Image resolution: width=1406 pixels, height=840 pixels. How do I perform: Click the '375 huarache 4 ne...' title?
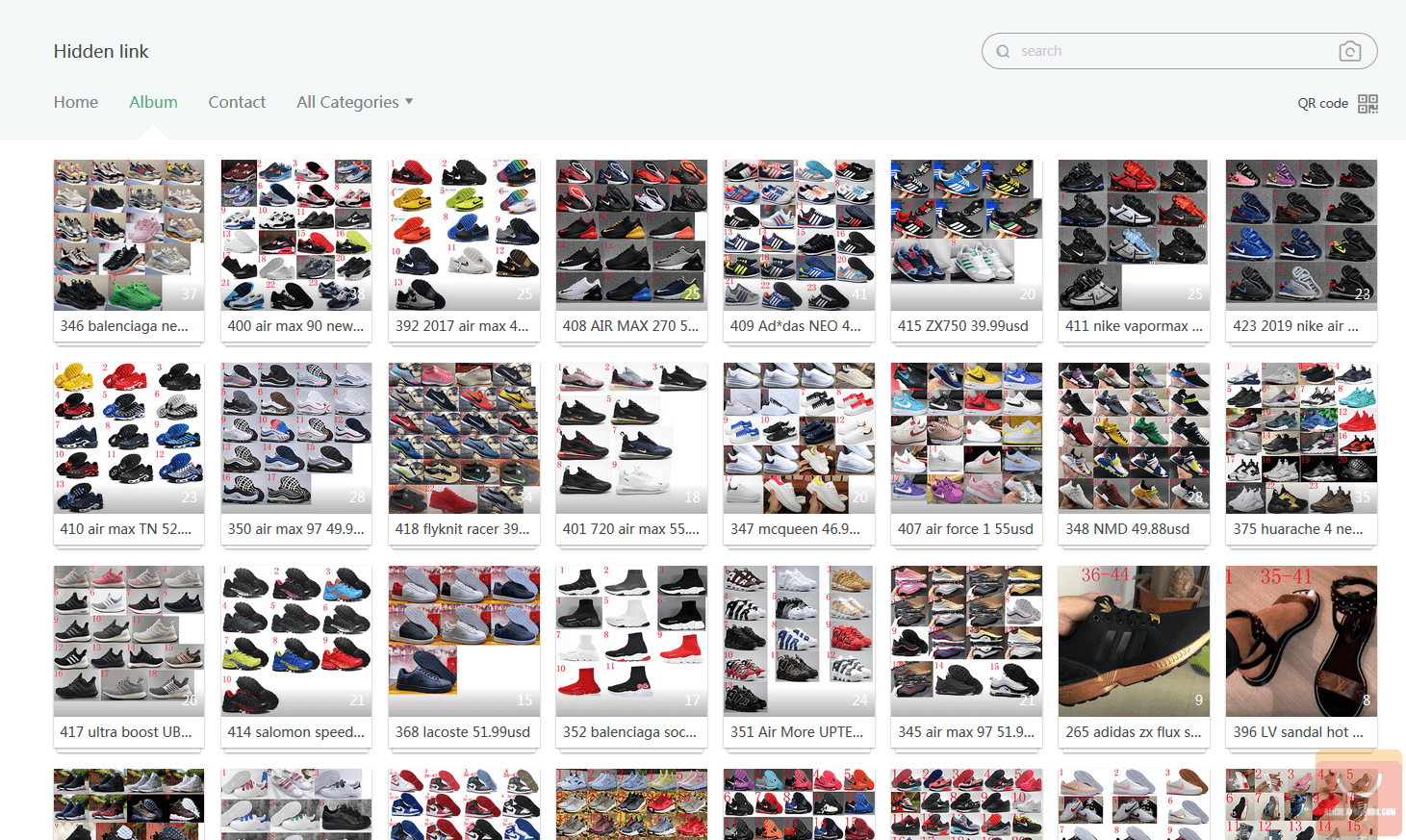click(1298, 529)
